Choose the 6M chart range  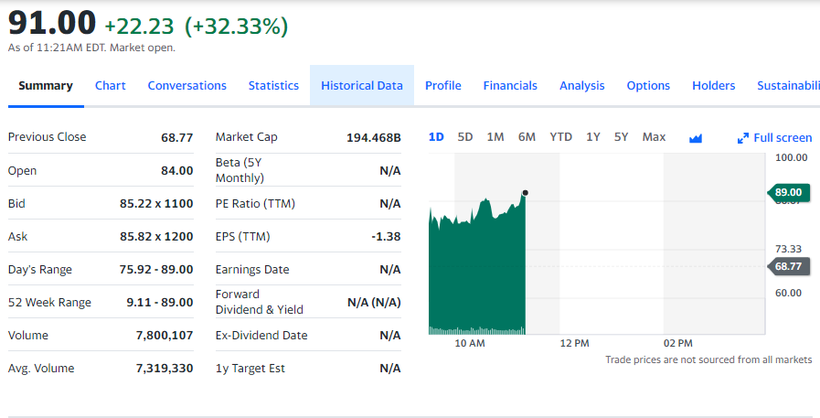pos(527,137)
